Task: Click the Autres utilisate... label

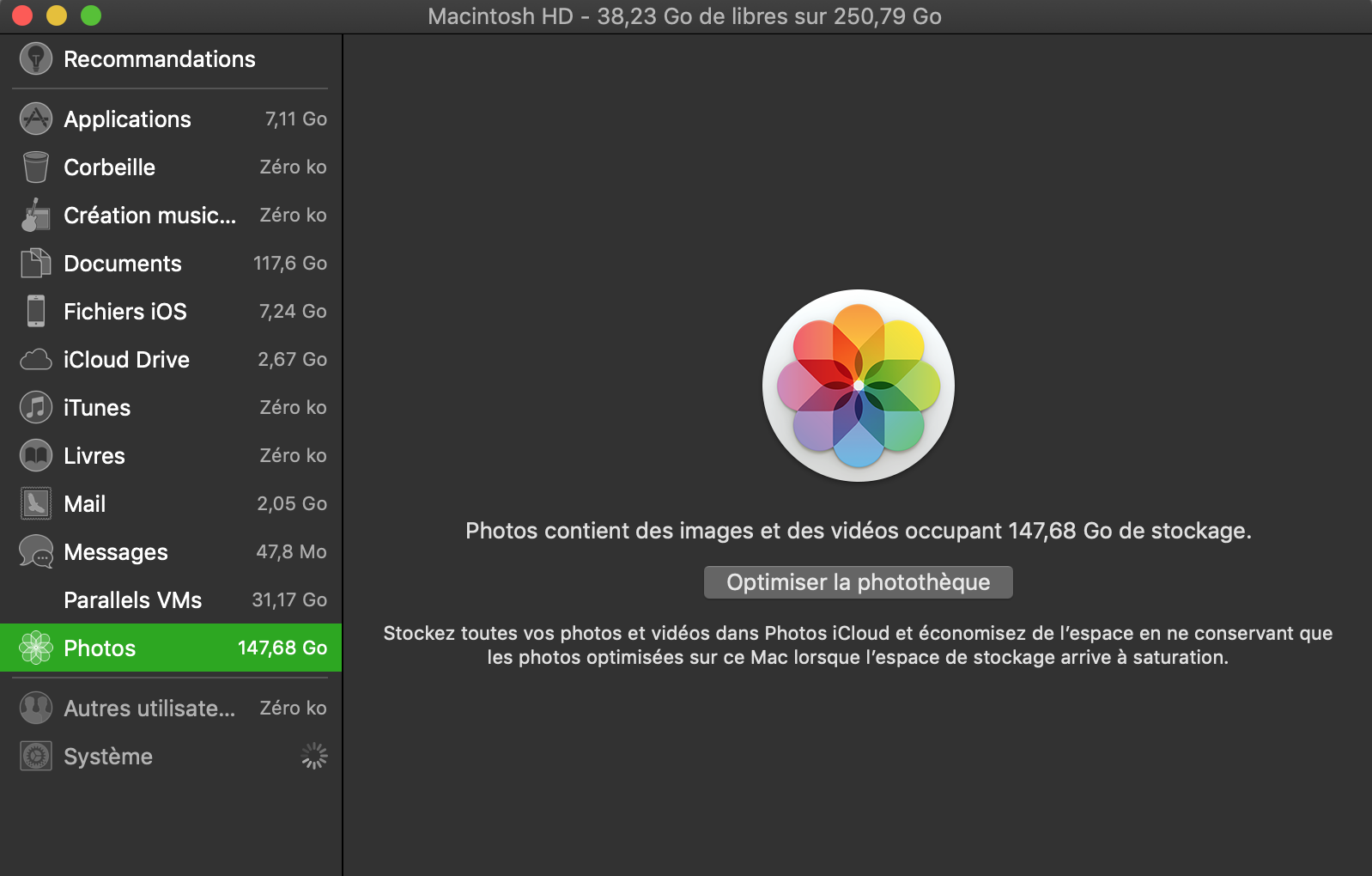Action: [149, 708]
